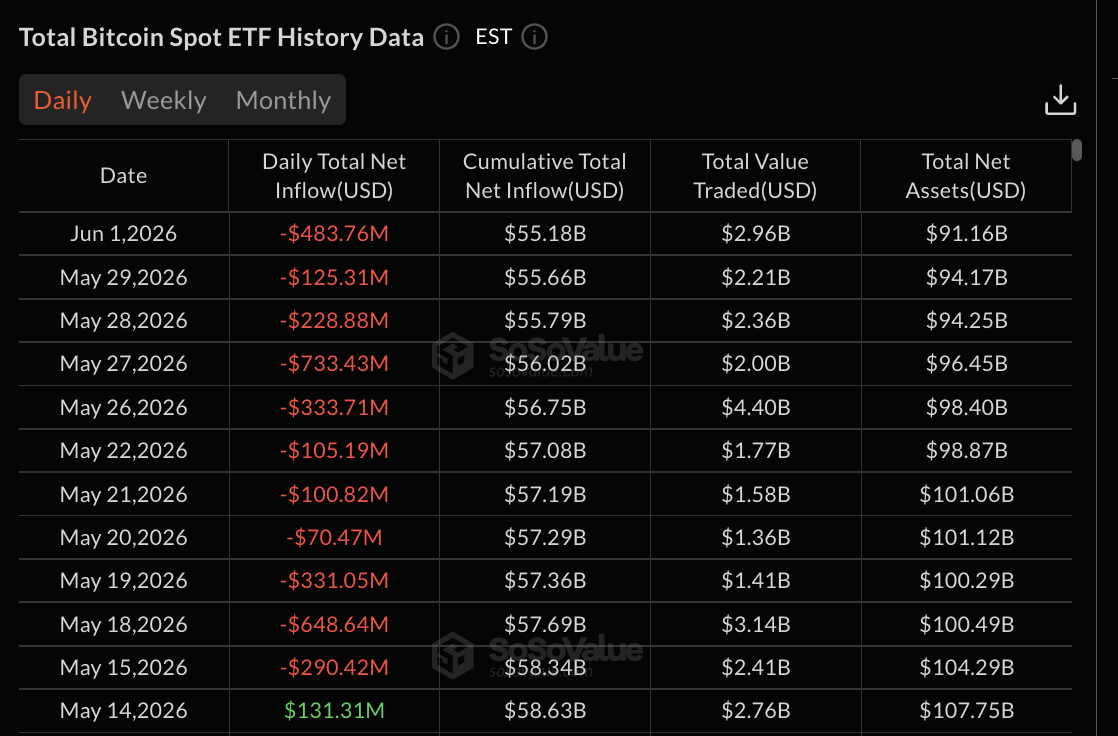Click the EST timezone label
Screen dimensions: 1118x736
[493, 37]
